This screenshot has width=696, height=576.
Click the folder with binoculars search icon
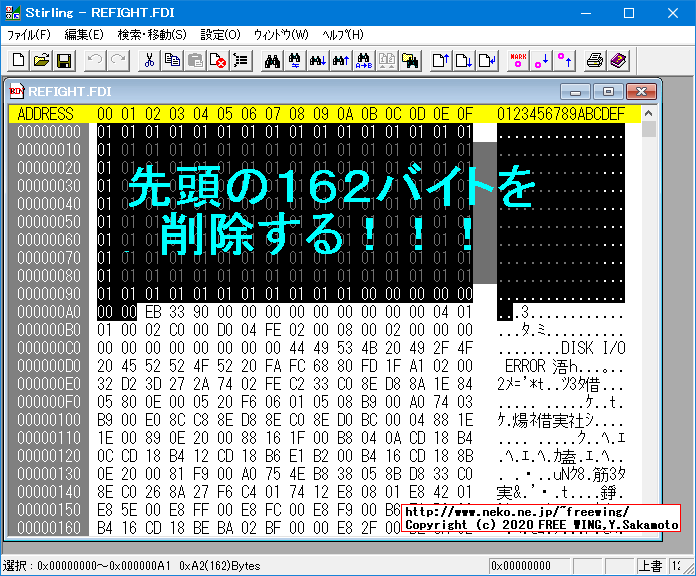point(410,60)
